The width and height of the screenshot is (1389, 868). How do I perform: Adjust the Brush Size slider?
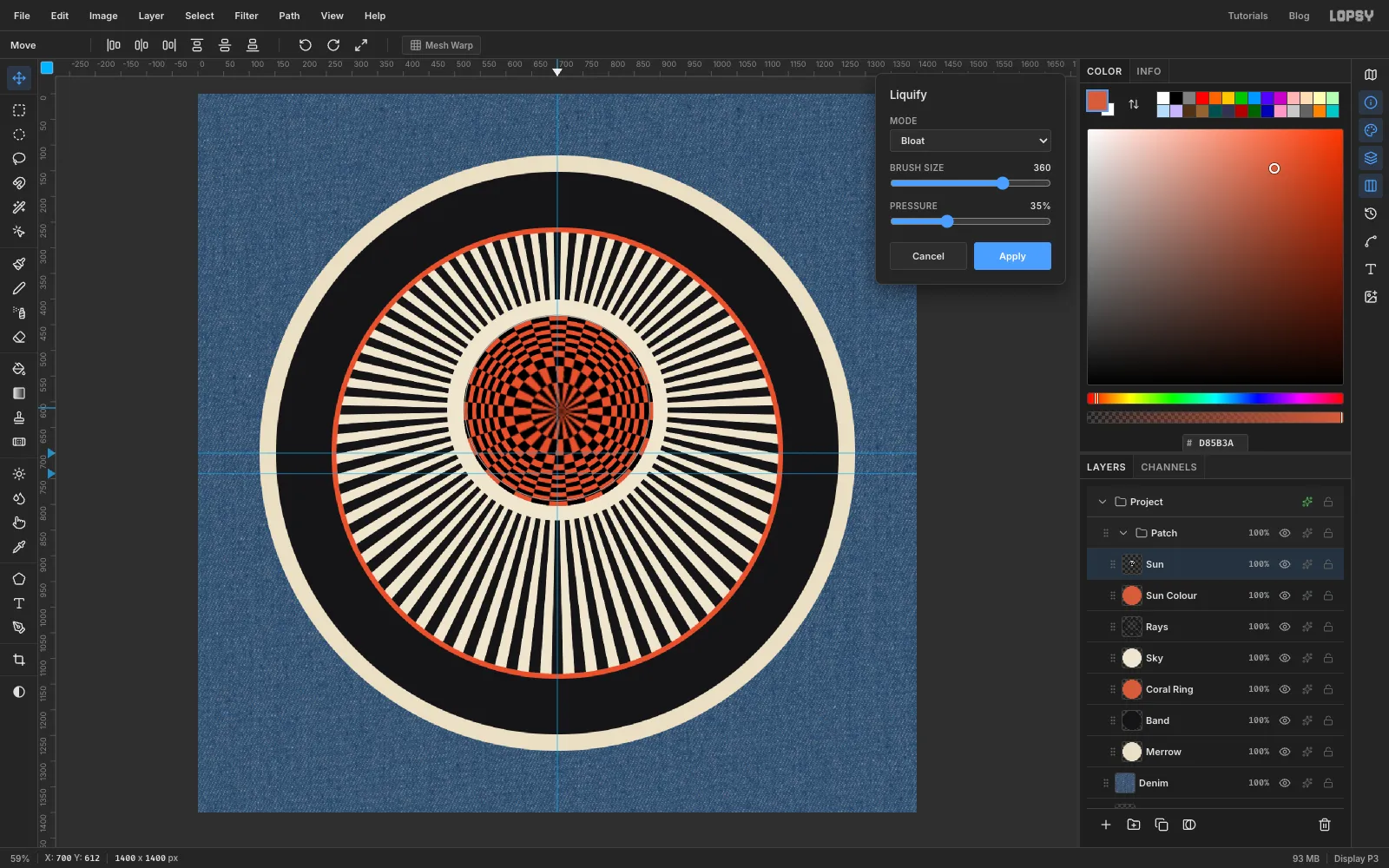pyautogui.click(x=971, y=183)
